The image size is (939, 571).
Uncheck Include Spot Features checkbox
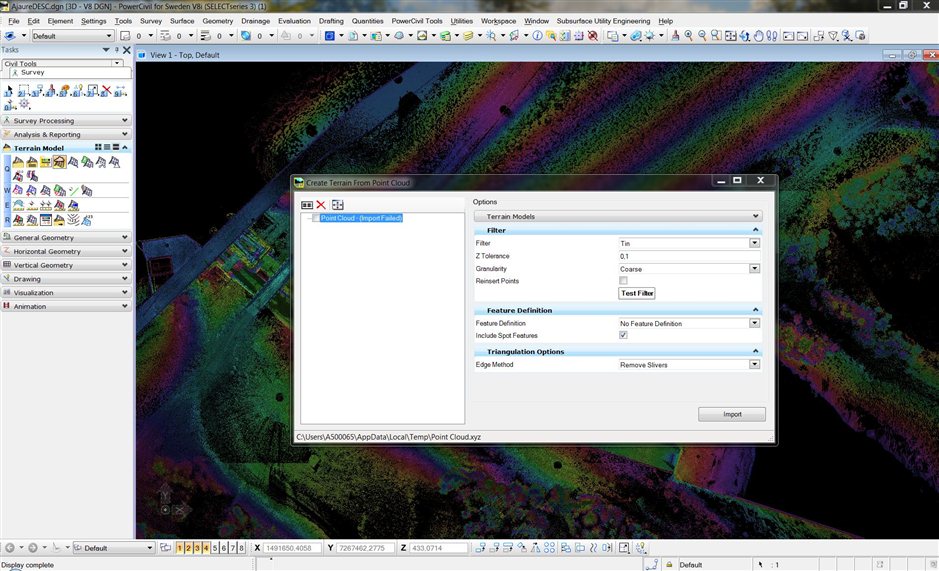tap(623, 335)
